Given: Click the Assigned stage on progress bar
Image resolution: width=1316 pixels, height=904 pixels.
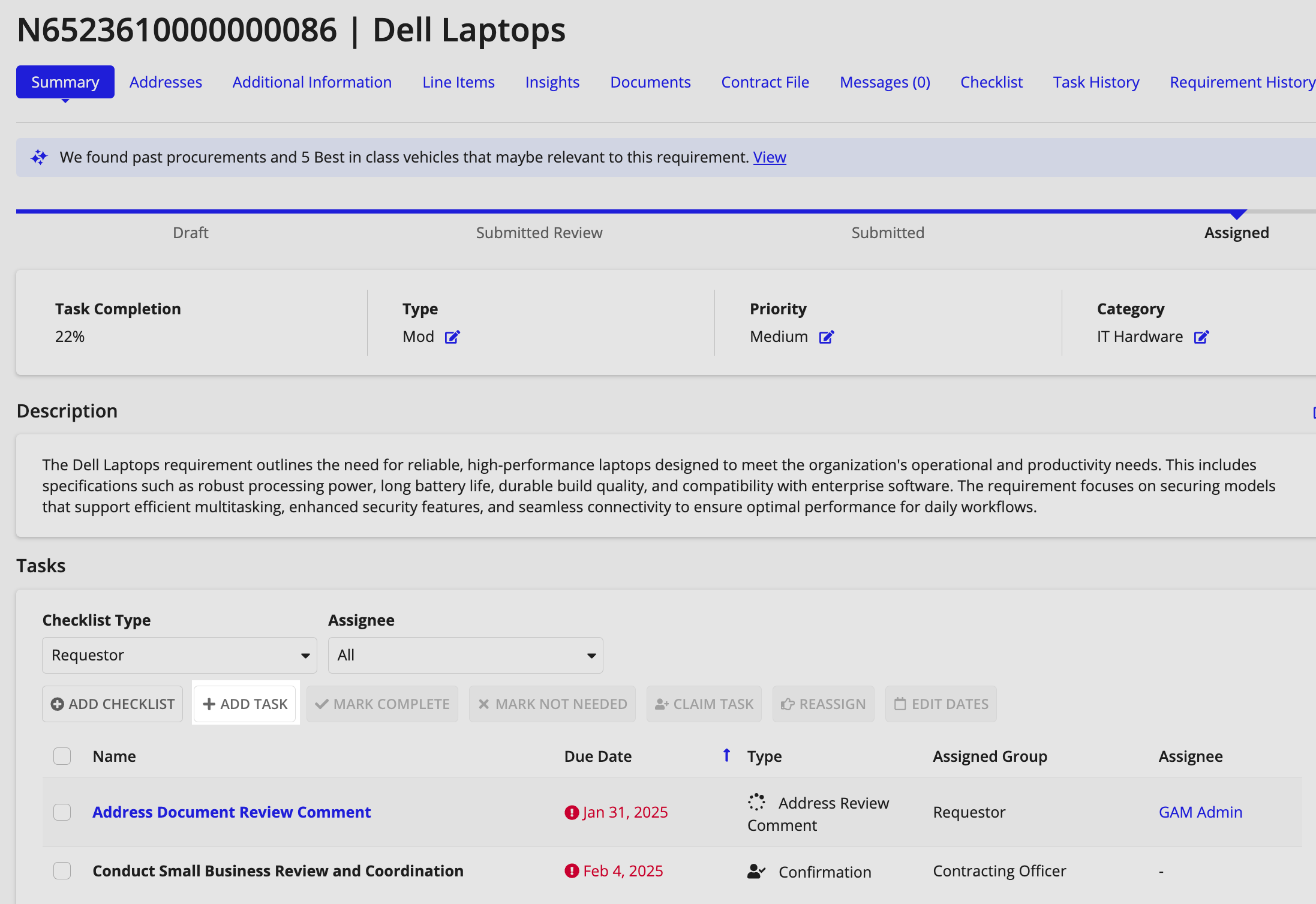Looking at the screenshot, I should coord(1236,233).
